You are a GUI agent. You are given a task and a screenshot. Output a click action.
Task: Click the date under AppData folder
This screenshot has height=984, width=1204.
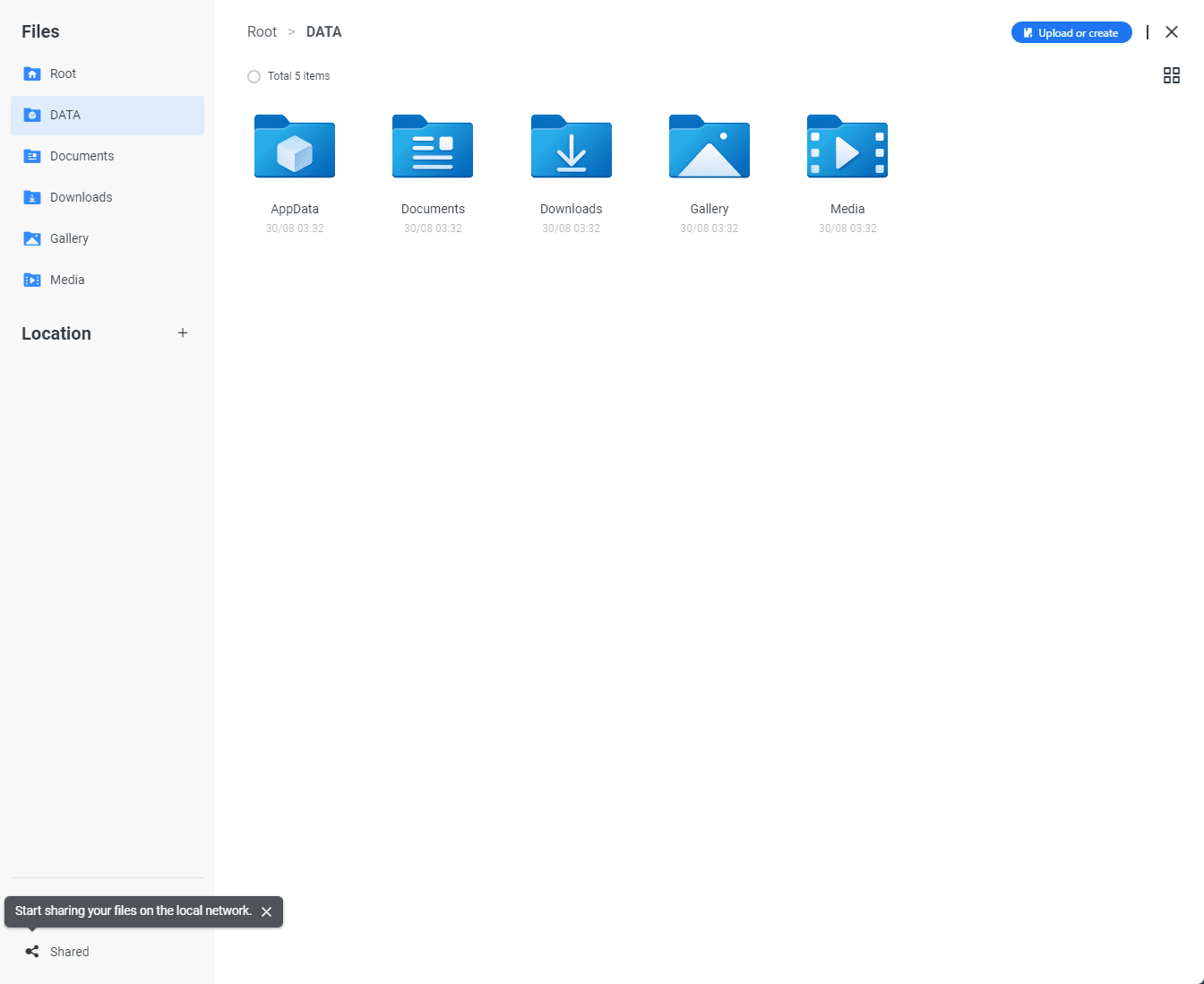tap(295, 229)
